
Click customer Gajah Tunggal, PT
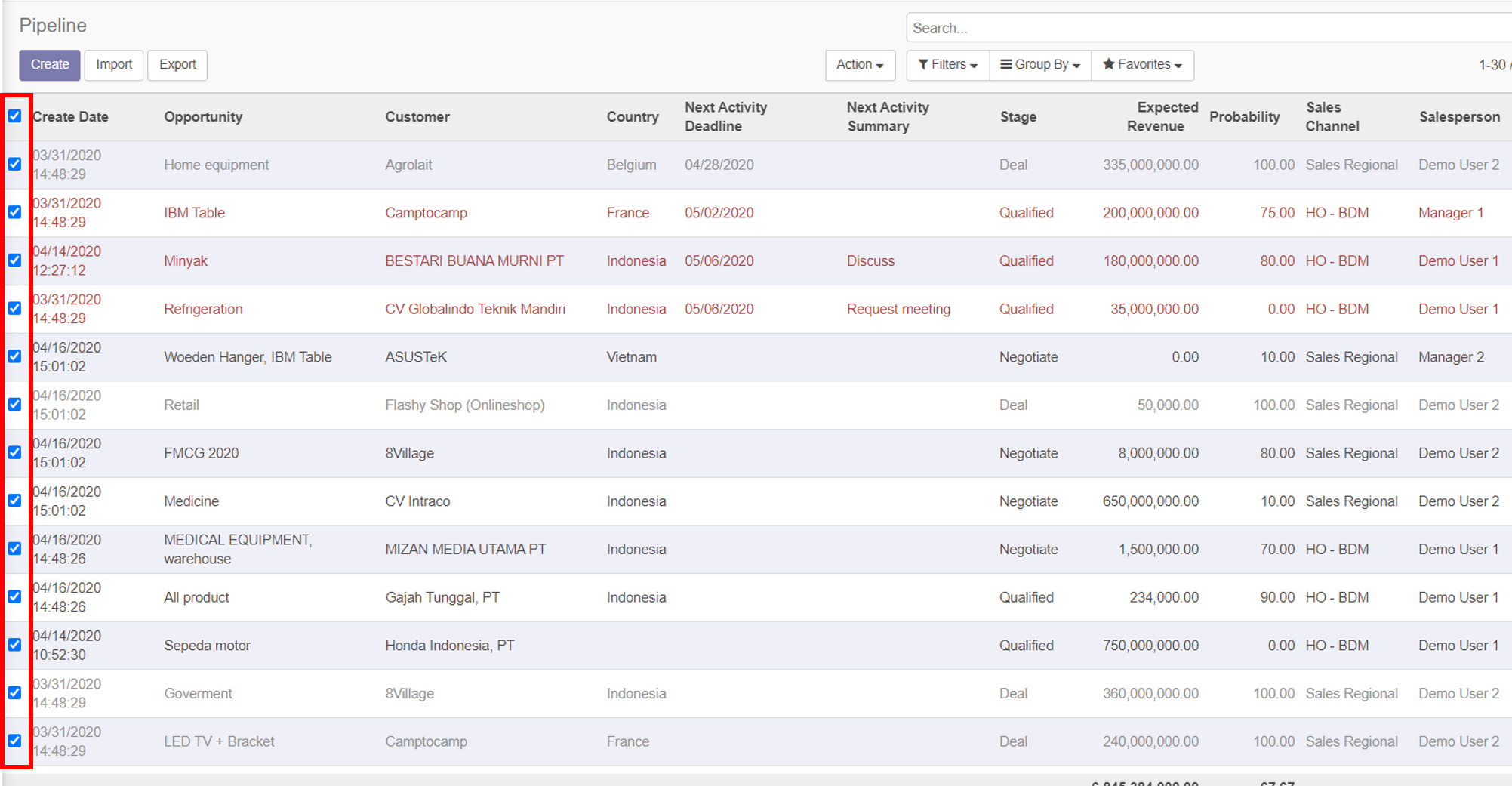pos(442,597)
